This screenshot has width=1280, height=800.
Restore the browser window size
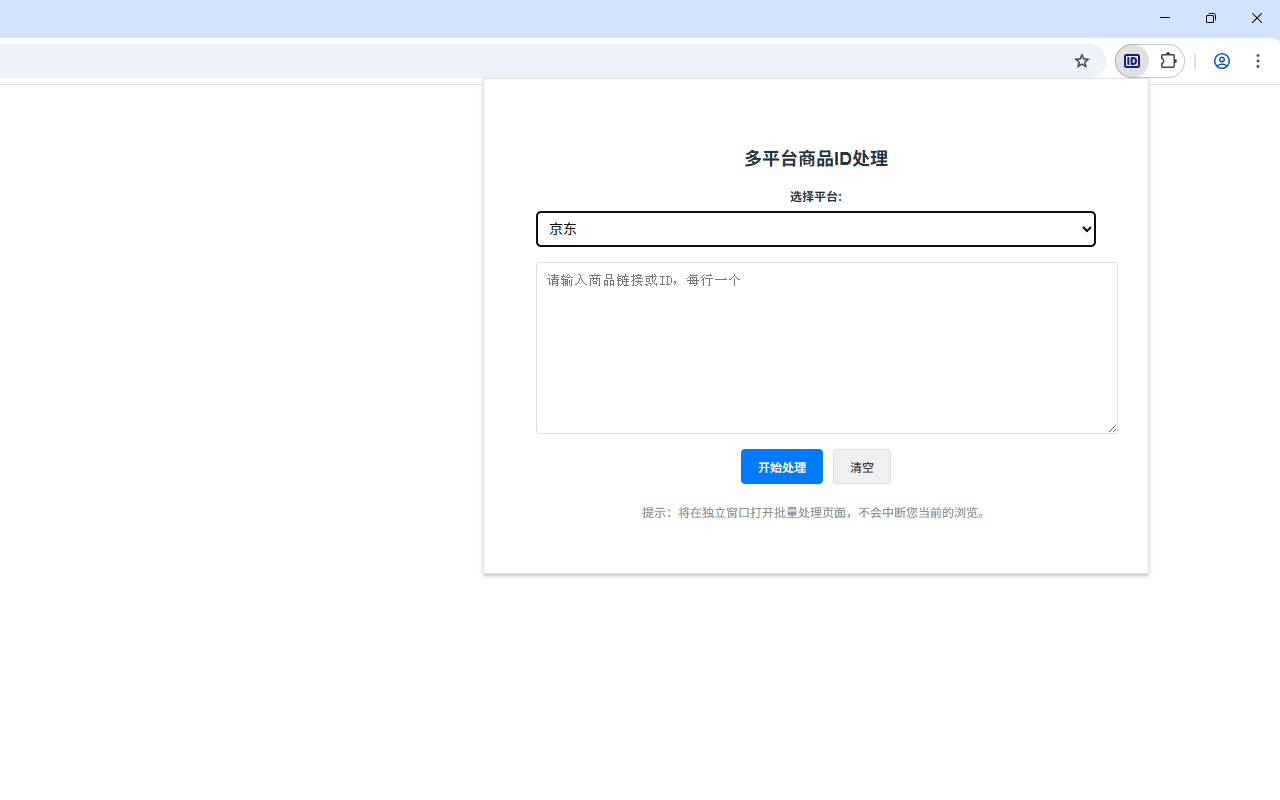(1210, 18)
